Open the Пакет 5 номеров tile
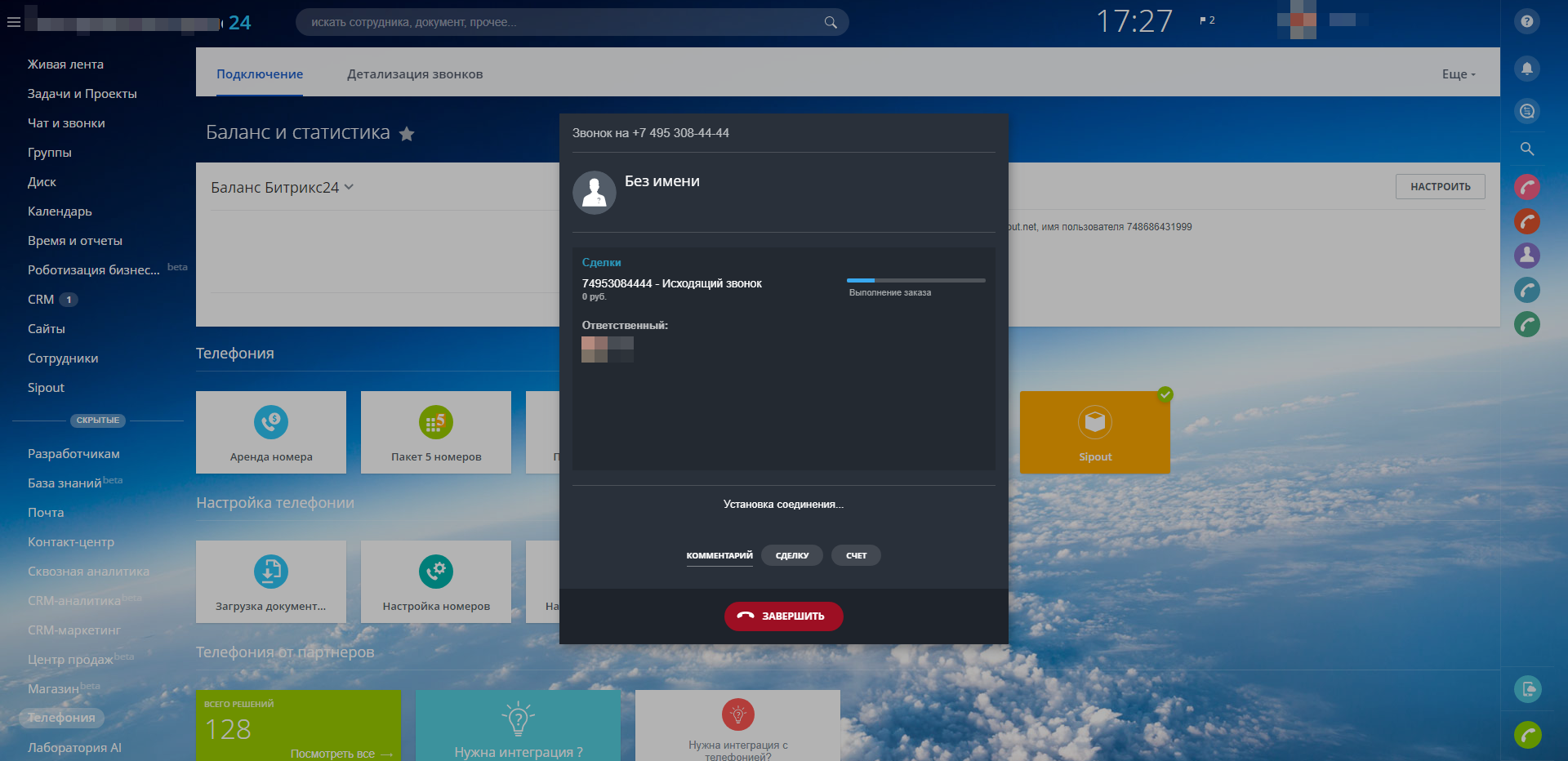This screenshot has height=761, width=1568. pyautogui.click(x=436, y=432)
